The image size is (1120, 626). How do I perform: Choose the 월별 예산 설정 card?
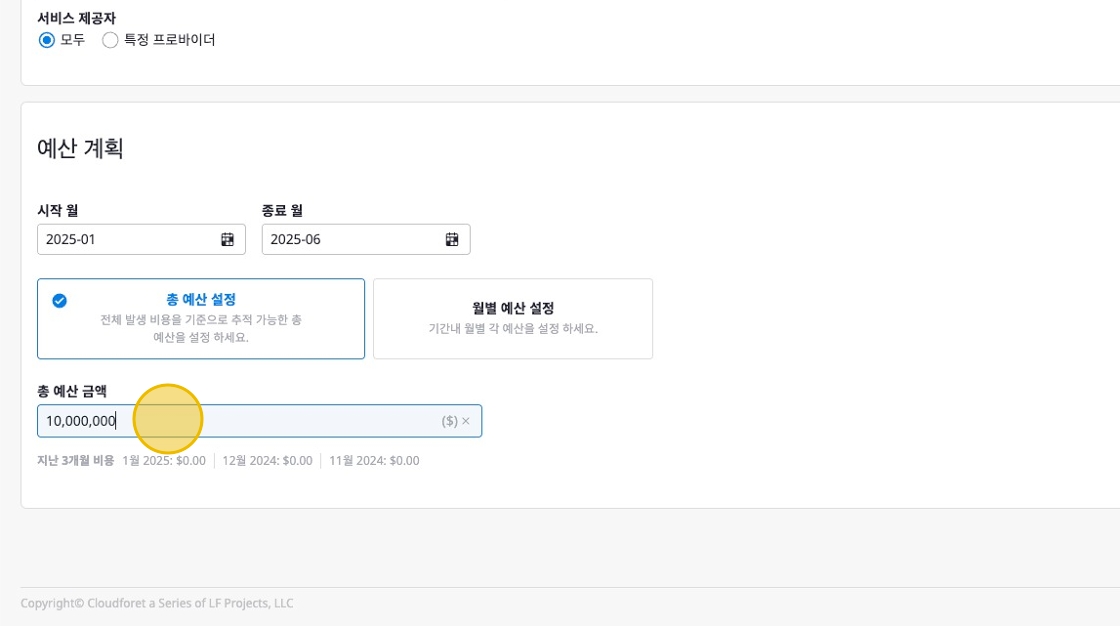coord(512,318)
